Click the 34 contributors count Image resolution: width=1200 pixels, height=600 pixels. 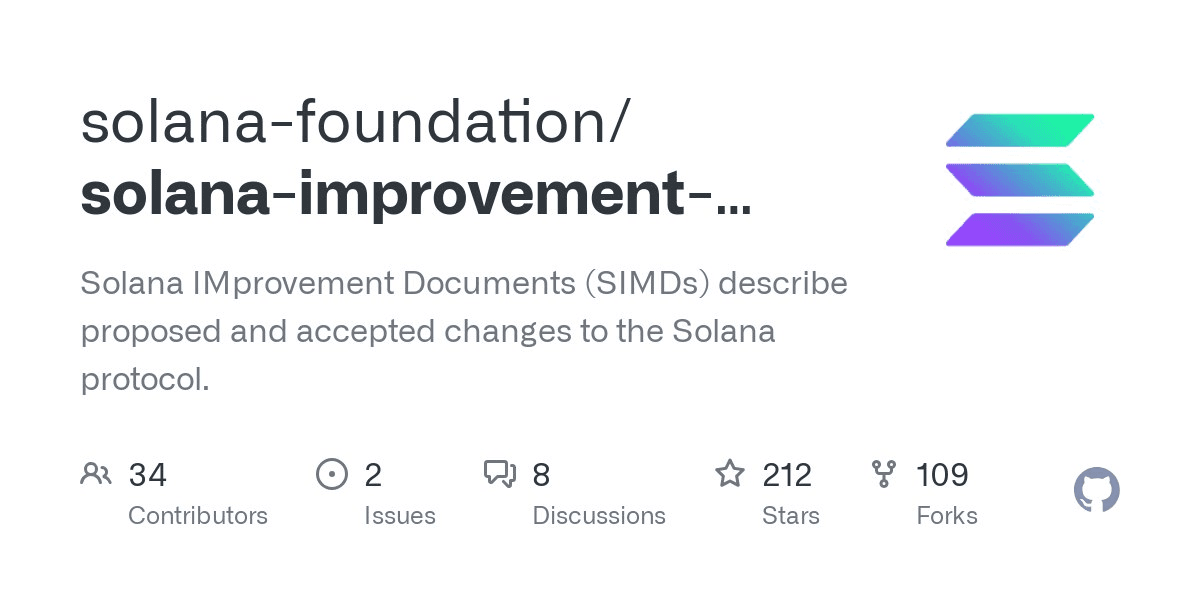pos(148,475)
